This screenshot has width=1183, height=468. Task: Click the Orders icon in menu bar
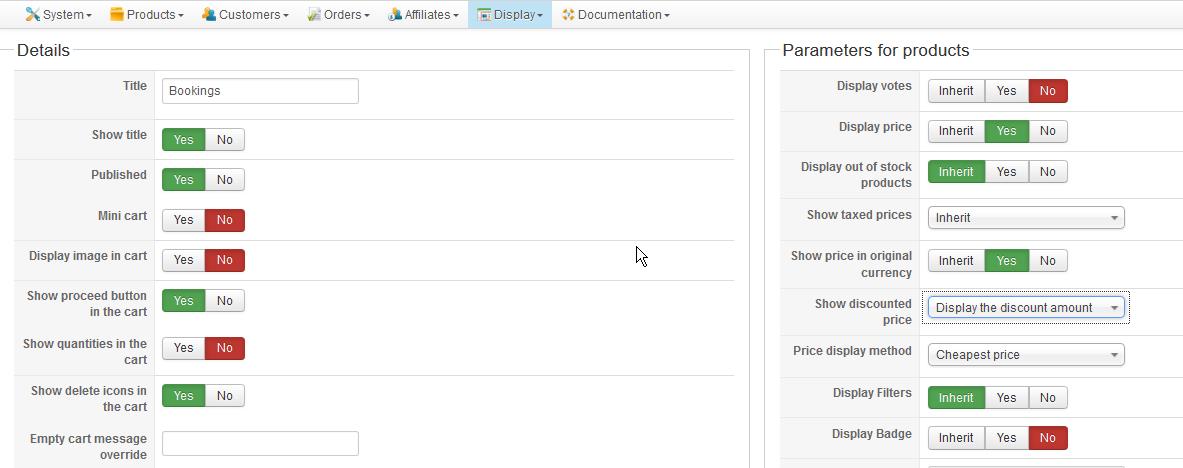(x=314, y=15)
